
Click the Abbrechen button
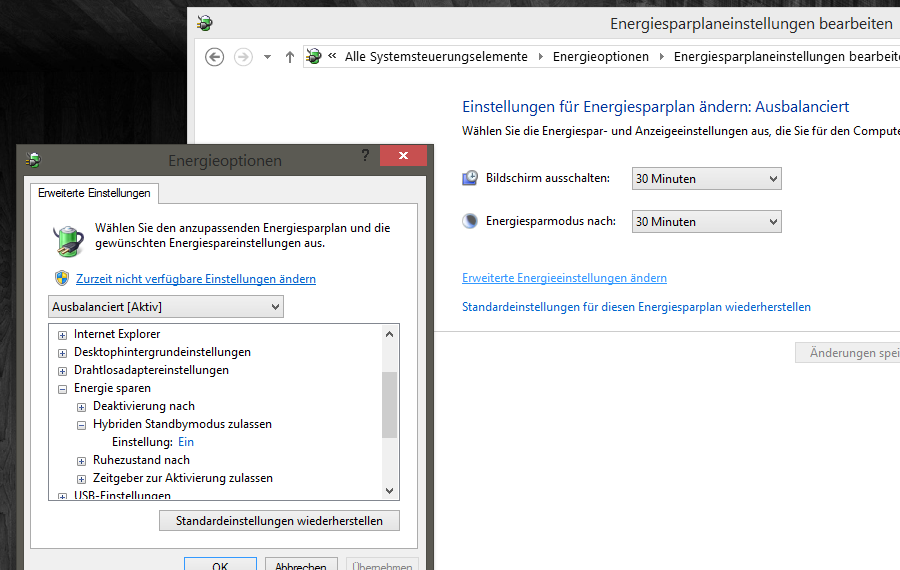[301, 564]
